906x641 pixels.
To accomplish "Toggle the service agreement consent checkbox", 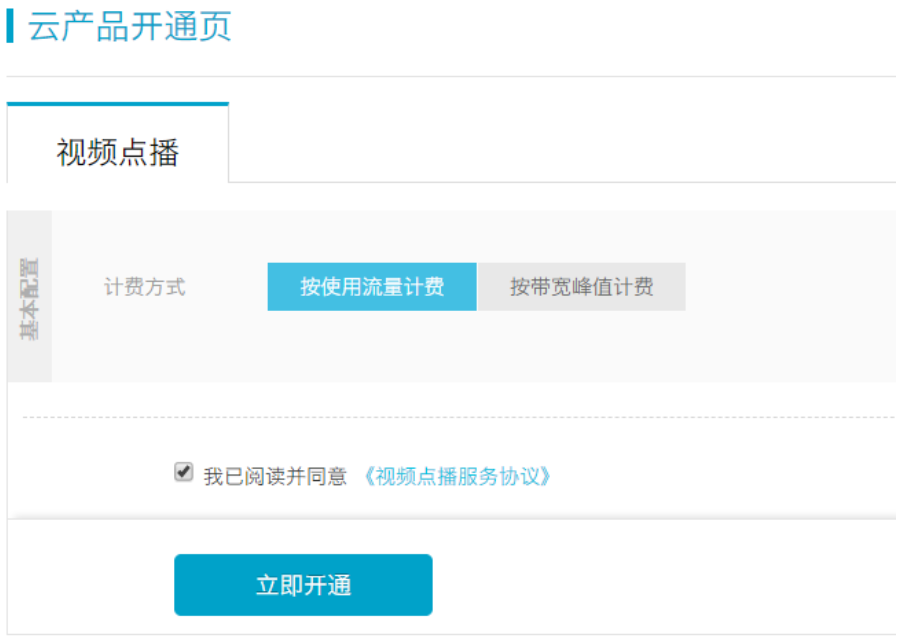I will point(184,472).
